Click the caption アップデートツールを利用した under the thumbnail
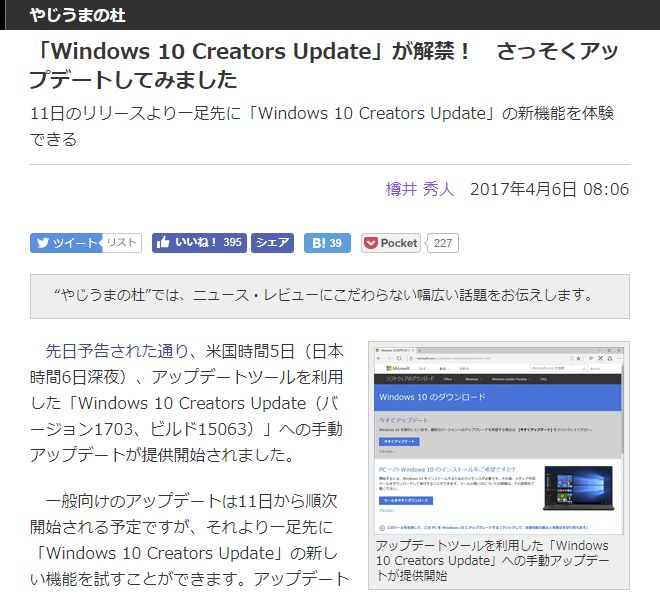This screenshot has height=595, width=660. (492, 560)
